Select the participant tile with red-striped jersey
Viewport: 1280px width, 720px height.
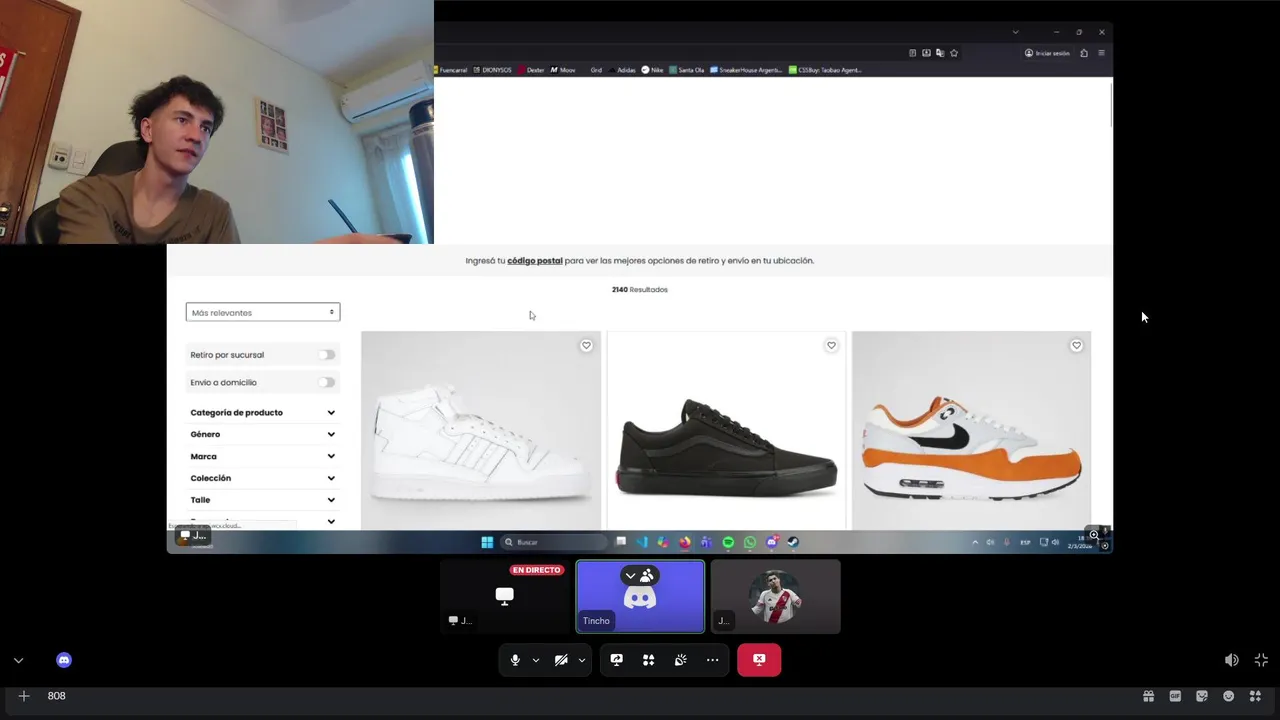click(x=775, y=597)
